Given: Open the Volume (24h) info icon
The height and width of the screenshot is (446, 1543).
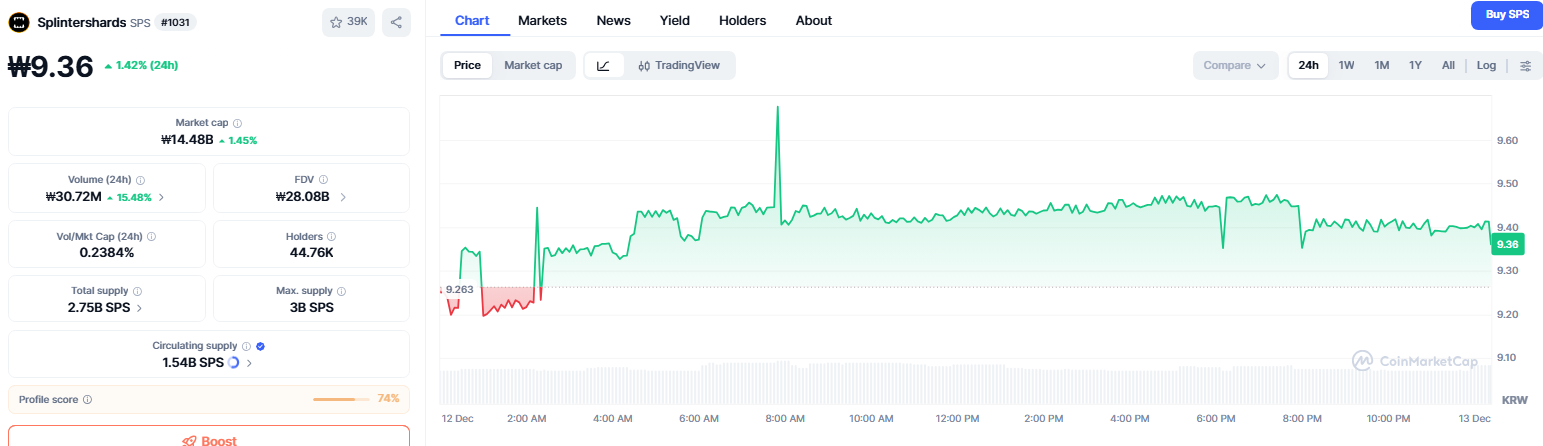Looking at the screenshot, I should (x=141, y=180).
